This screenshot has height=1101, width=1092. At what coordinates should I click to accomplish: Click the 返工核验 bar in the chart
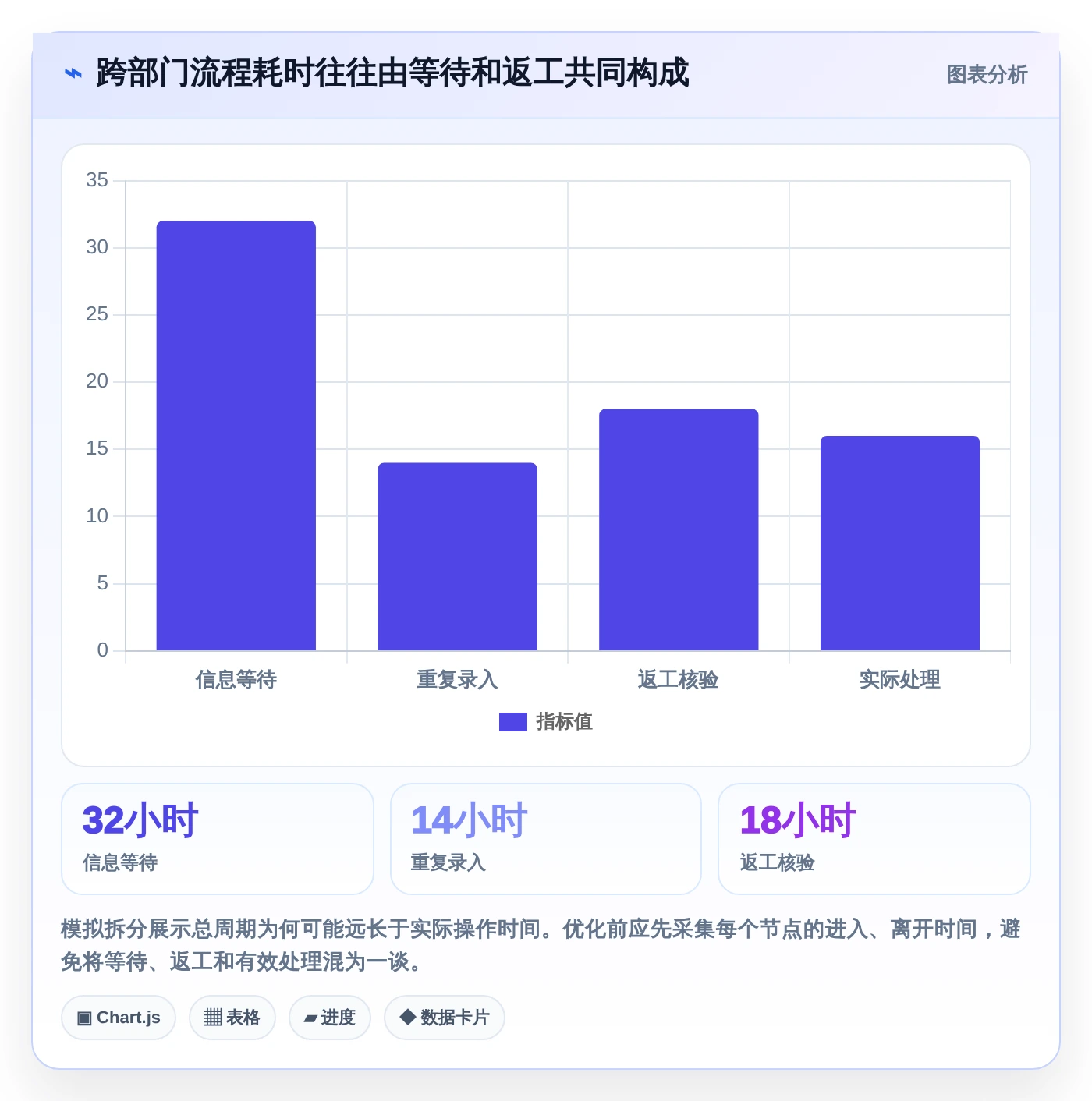[679, 529]
